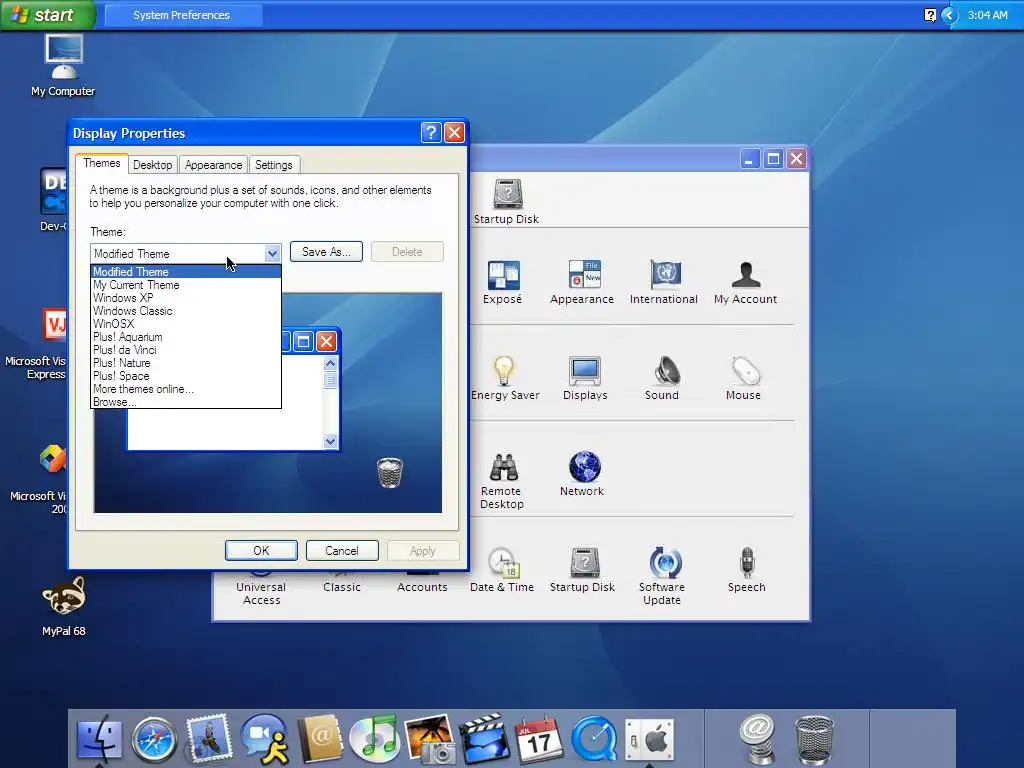Viewport: 1024px width, 768px height.
Task: Open Energy Saver preferences
Action: tap(505, 378)
